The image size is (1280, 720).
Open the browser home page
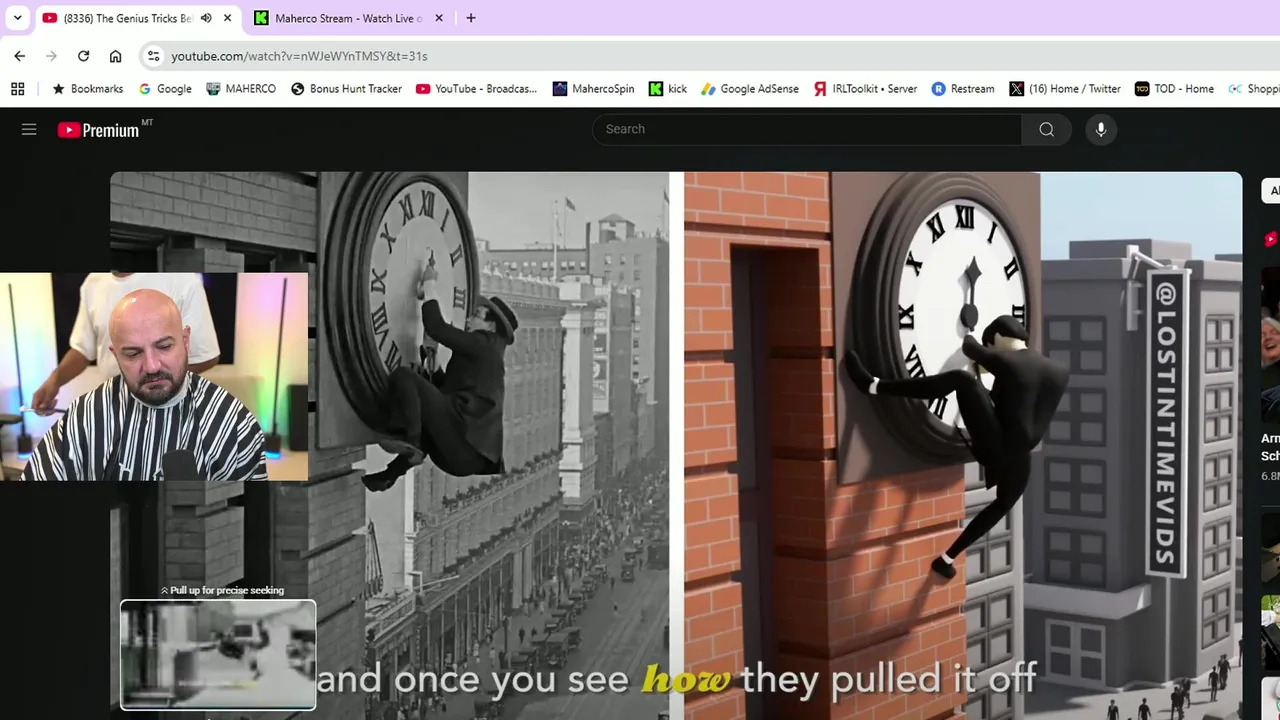(116, 56)
